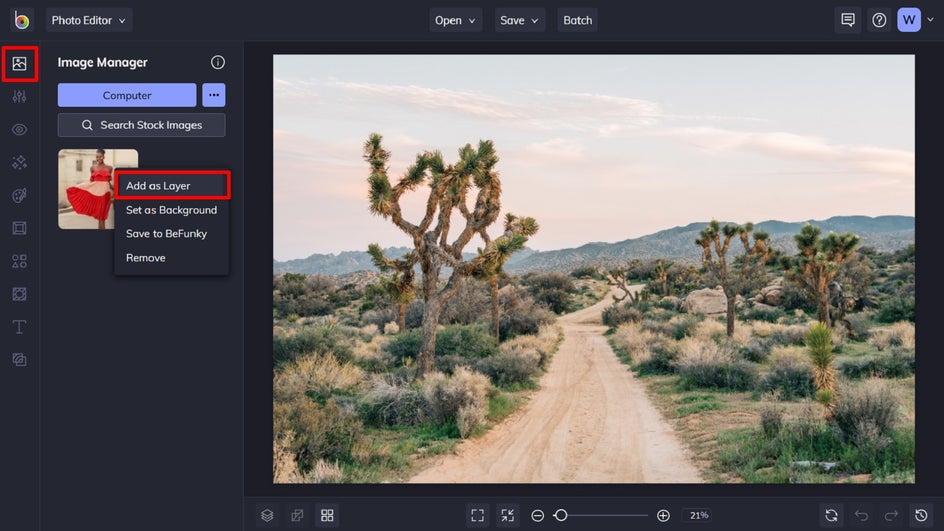944x531 pixels.
Task: Click Search Stock Images
Action: (141, 125)
